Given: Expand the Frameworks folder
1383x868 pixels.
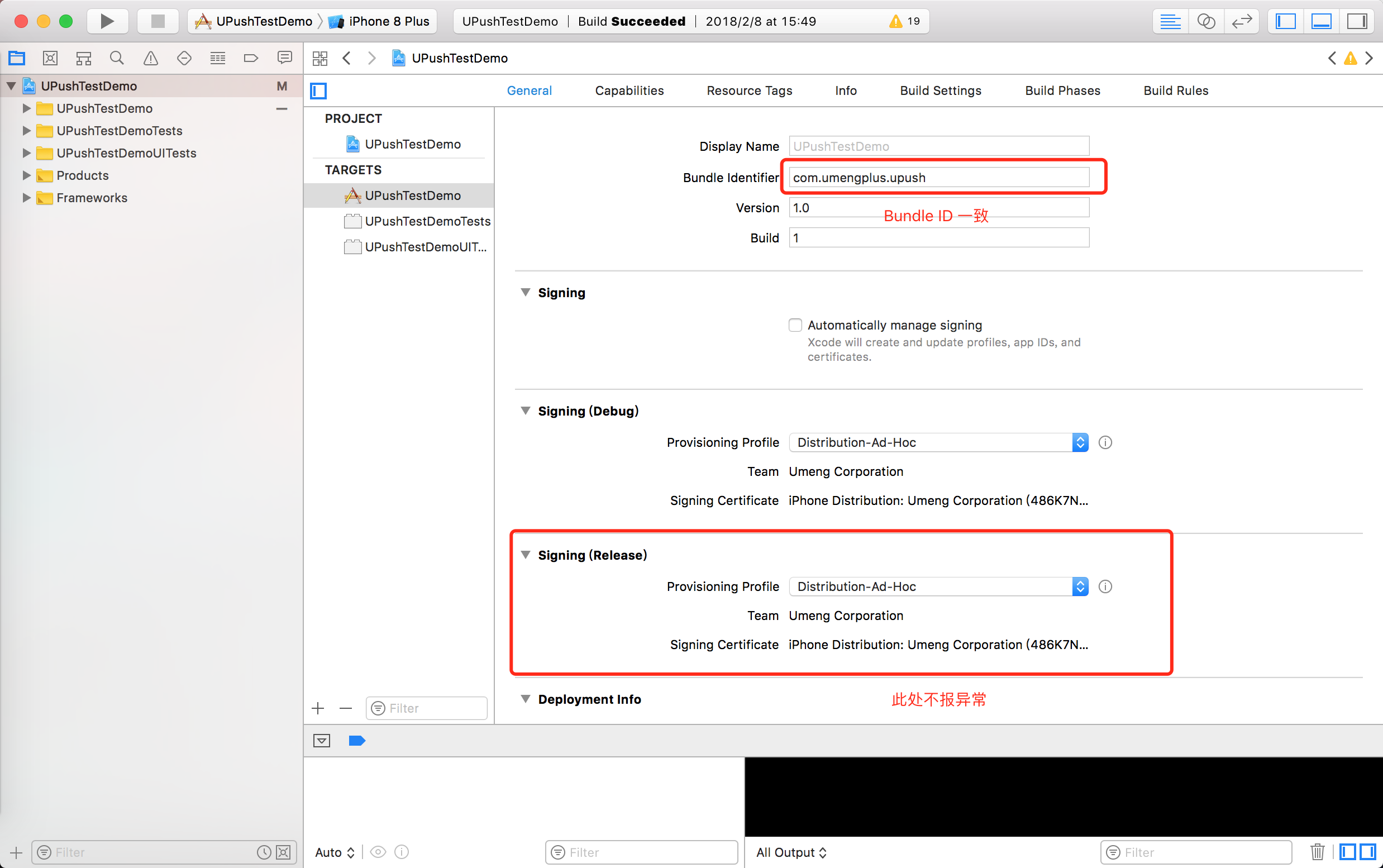Looking at the screenshot, I should click(x=26, y=198).
